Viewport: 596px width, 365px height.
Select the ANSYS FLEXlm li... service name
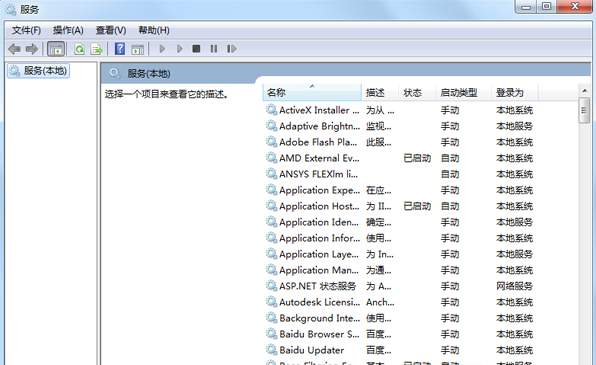coord(319,174)
